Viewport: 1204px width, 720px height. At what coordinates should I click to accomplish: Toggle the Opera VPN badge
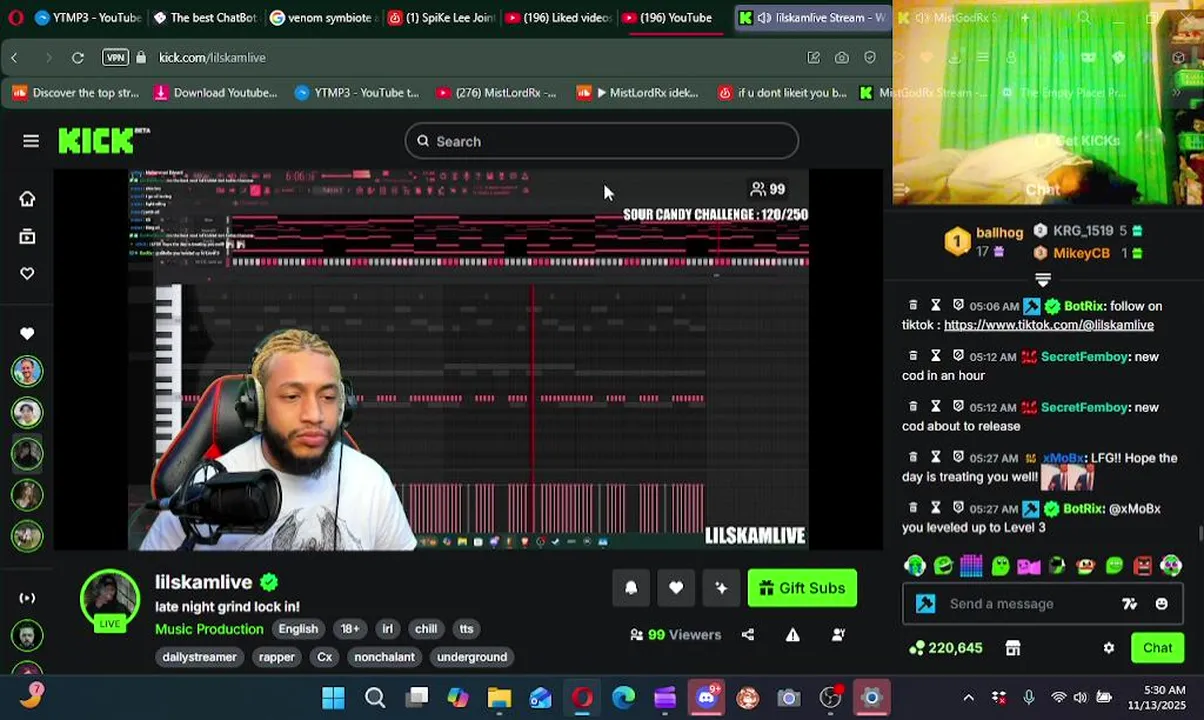(116, 58)
